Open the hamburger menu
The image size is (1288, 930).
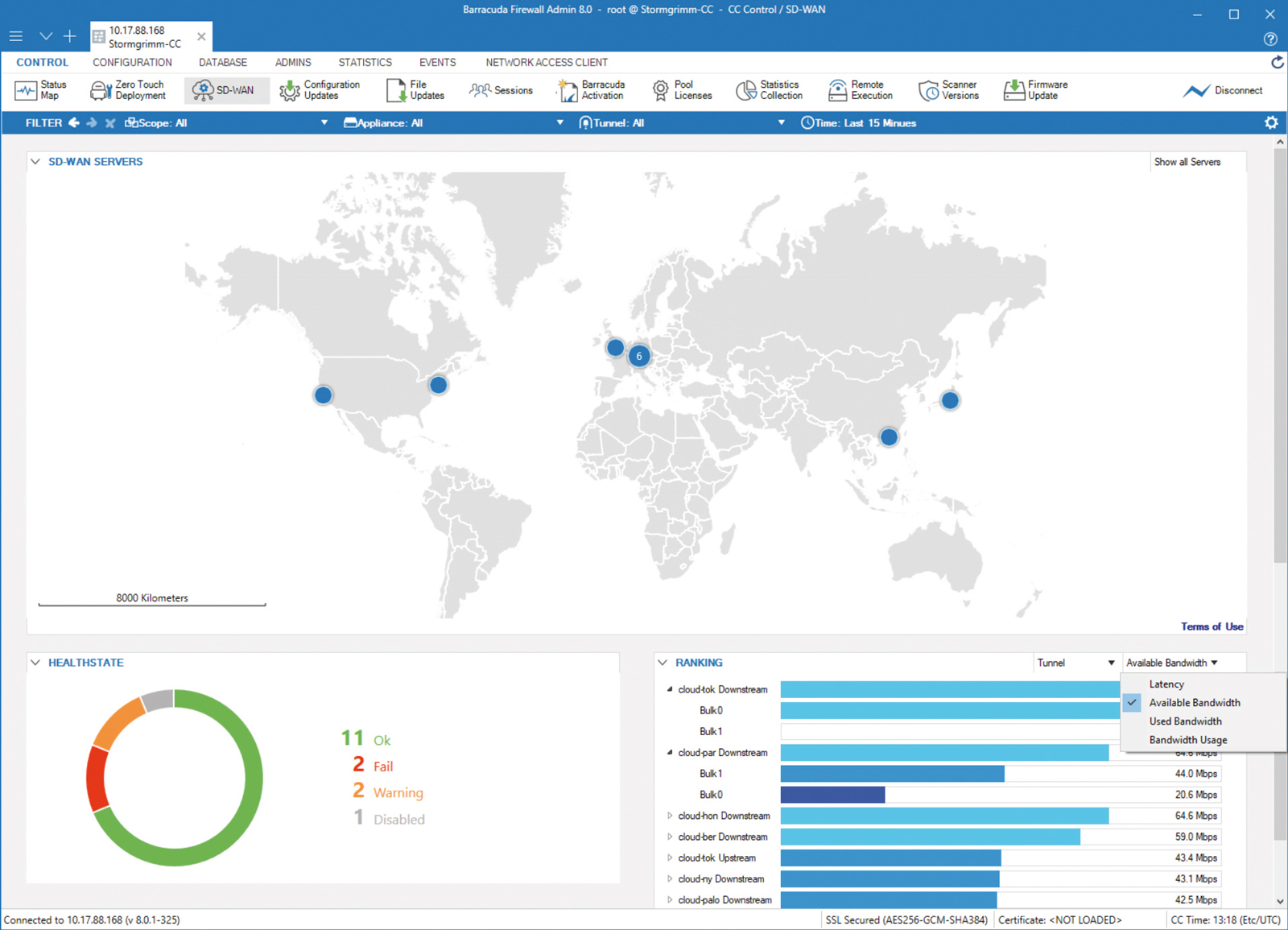16,36
